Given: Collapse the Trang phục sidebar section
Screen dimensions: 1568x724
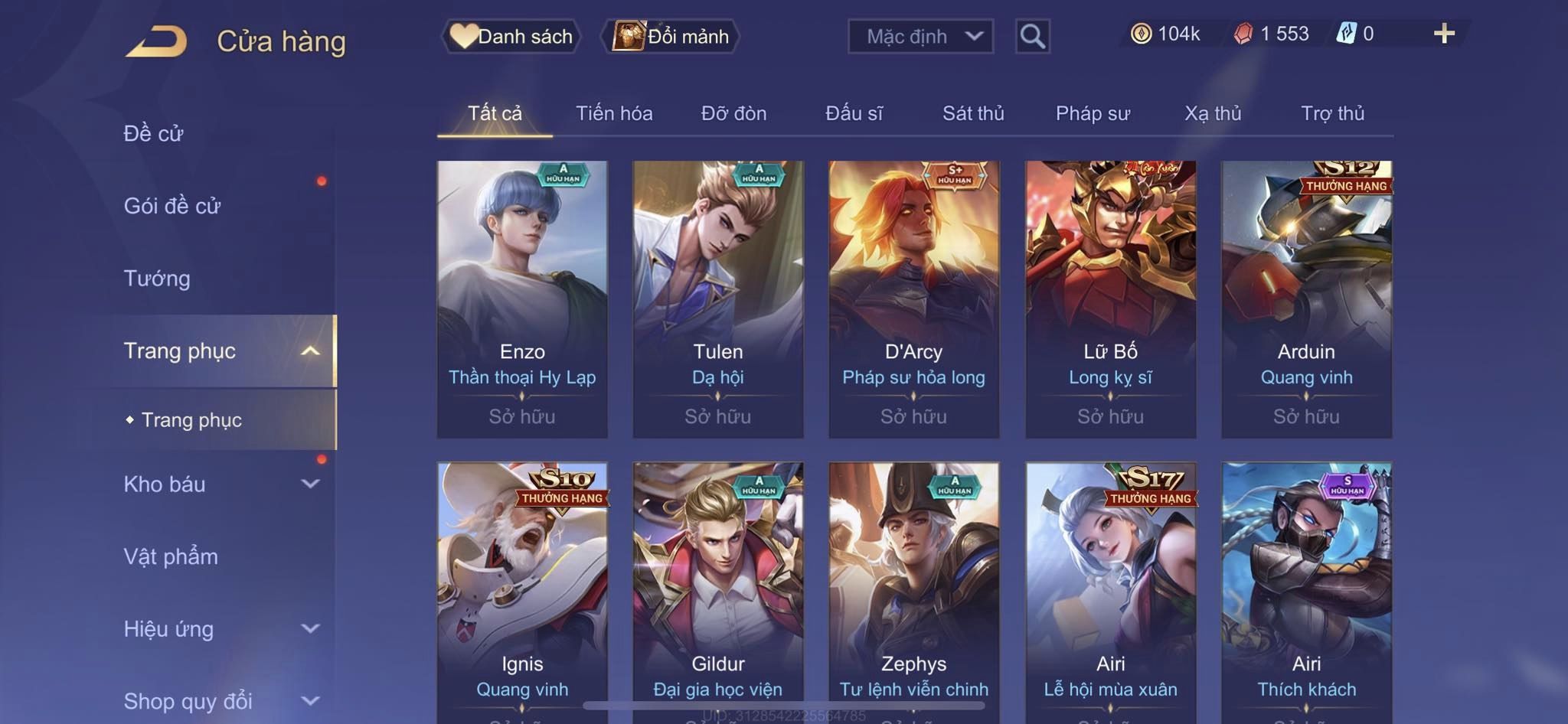Looking at the screenshot, I should click(x=310, y=351).
